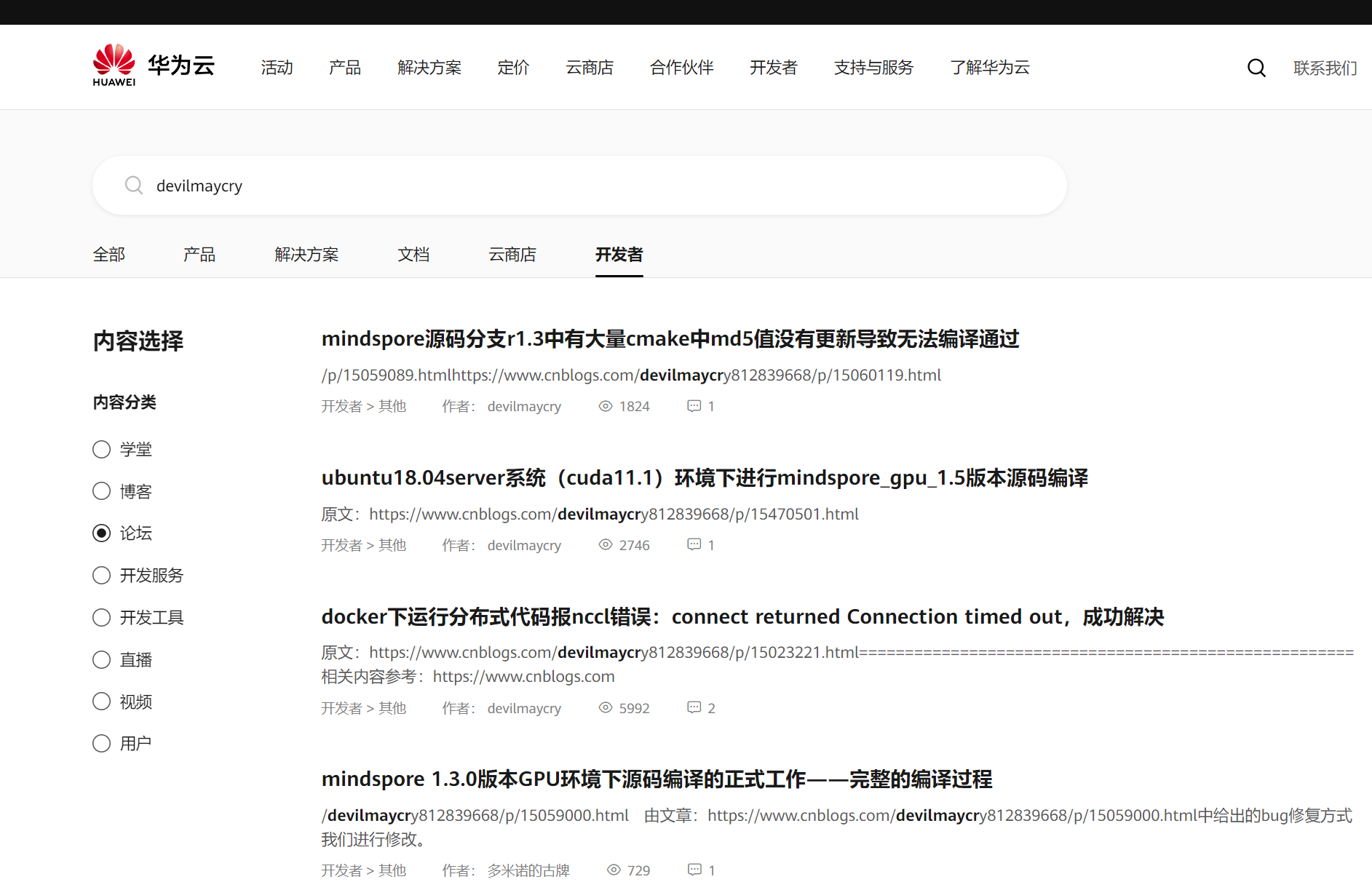Click 开发者 > 其他 under the r1.3 cmake post

[364, 406]
